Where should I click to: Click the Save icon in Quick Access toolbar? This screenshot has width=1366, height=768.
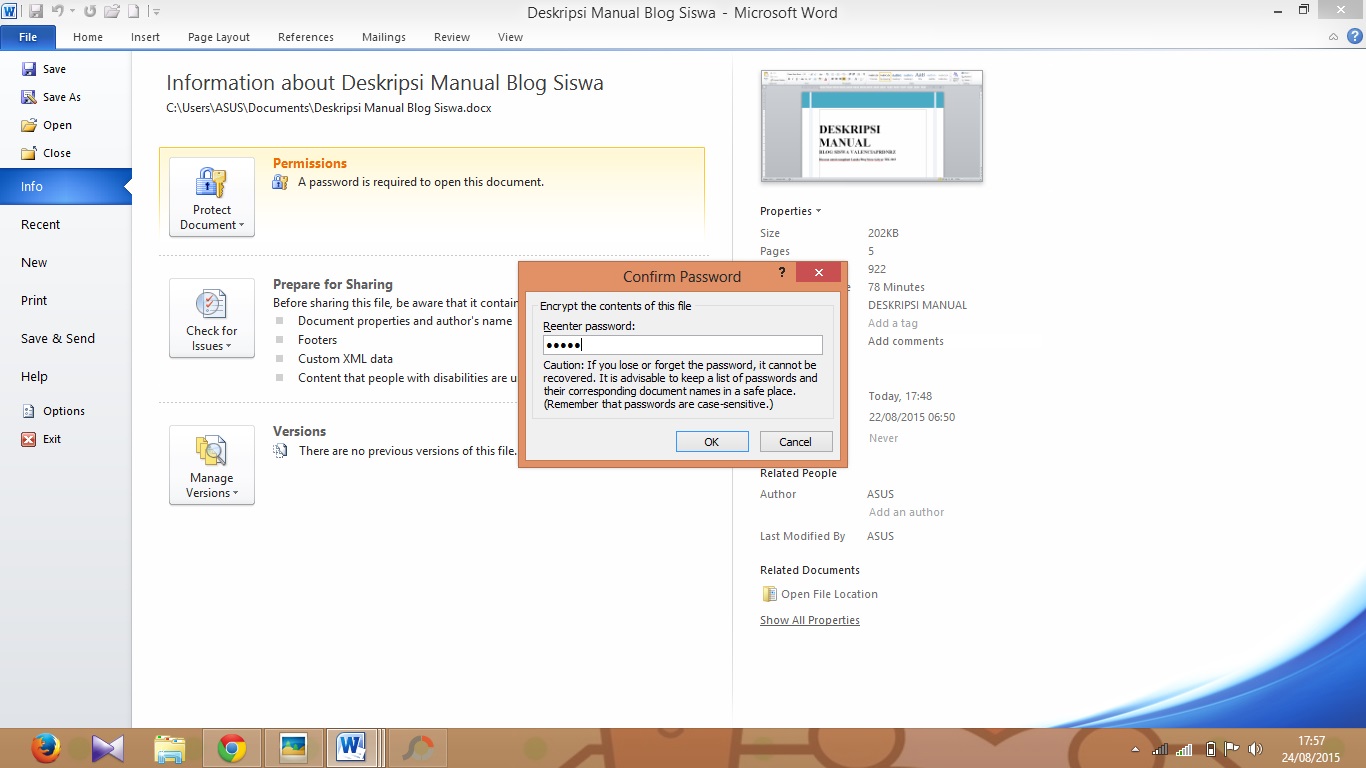(x=36, y=12)
